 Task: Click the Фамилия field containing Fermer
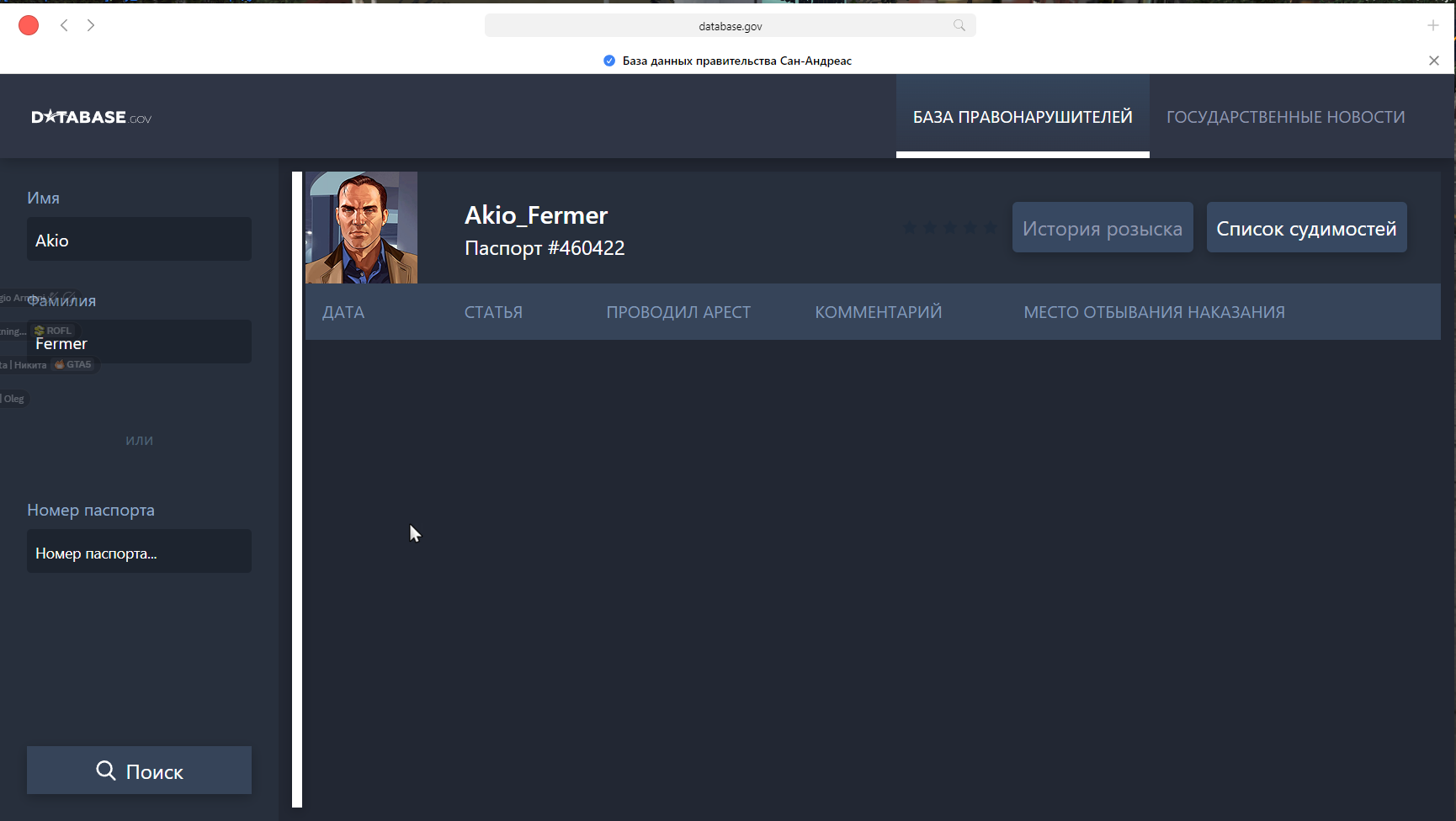tap(139, 342)
